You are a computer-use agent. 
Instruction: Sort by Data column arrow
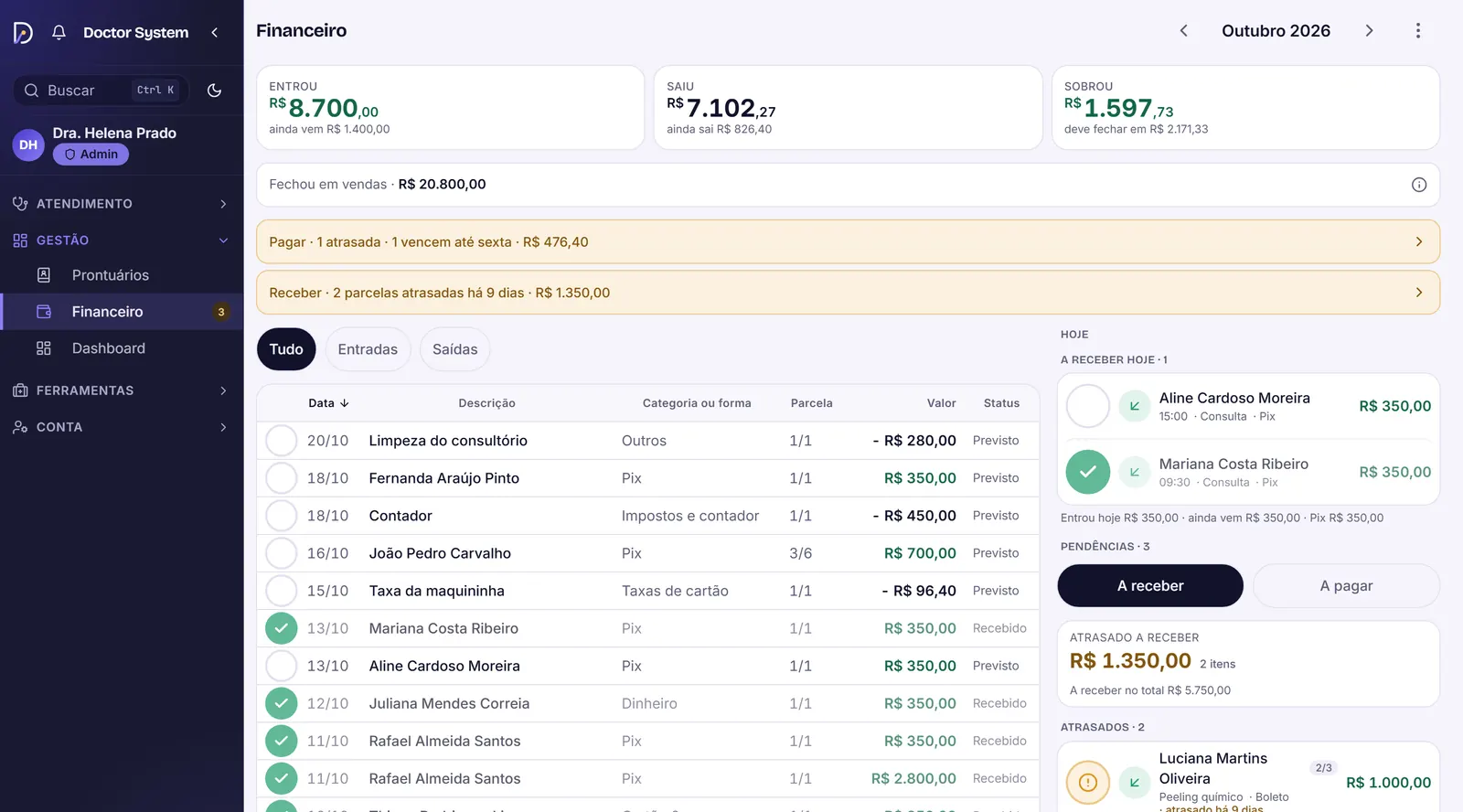pos(345,403)
